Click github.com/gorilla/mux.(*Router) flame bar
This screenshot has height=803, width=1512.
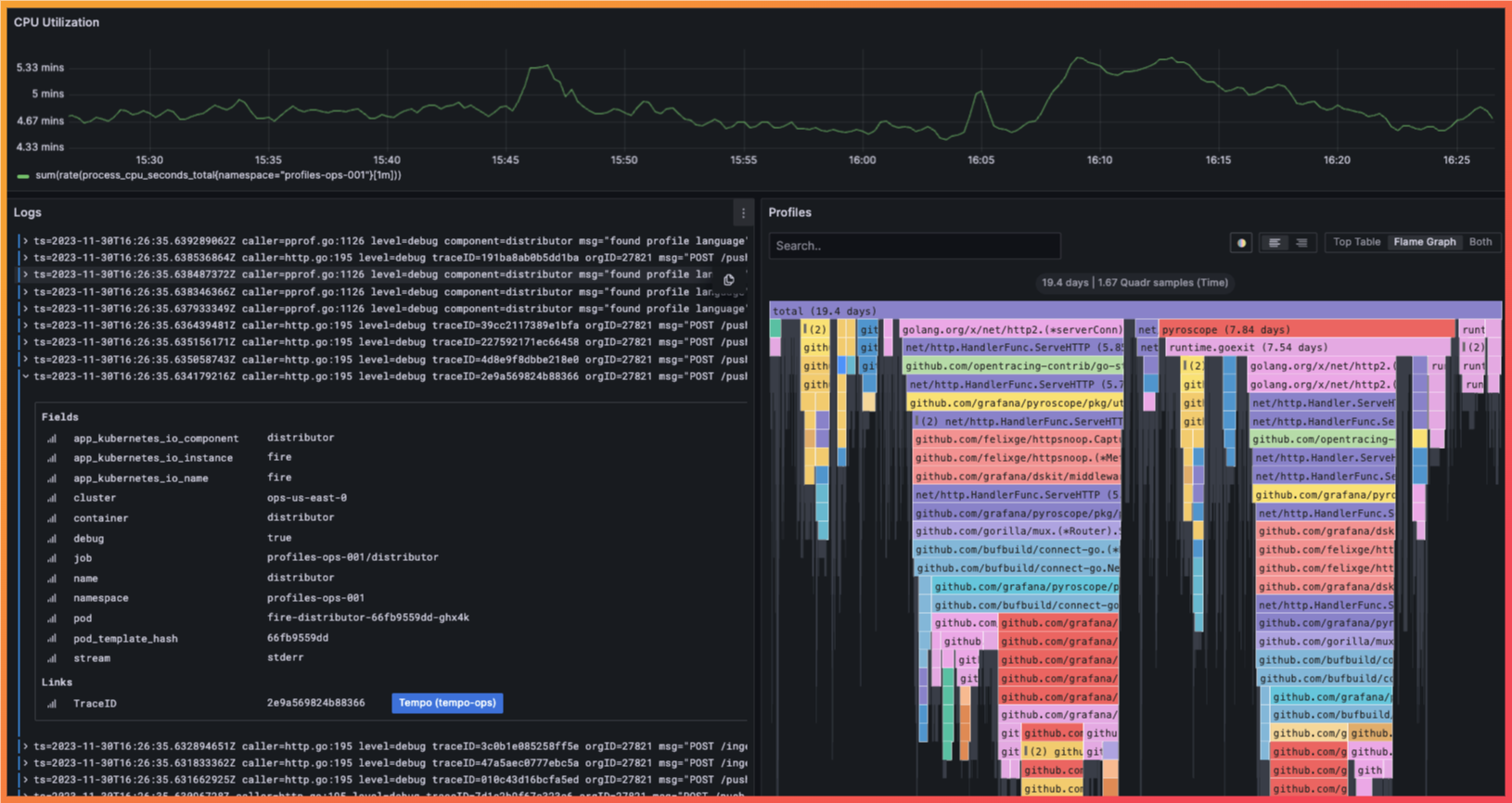[1017, 531]
